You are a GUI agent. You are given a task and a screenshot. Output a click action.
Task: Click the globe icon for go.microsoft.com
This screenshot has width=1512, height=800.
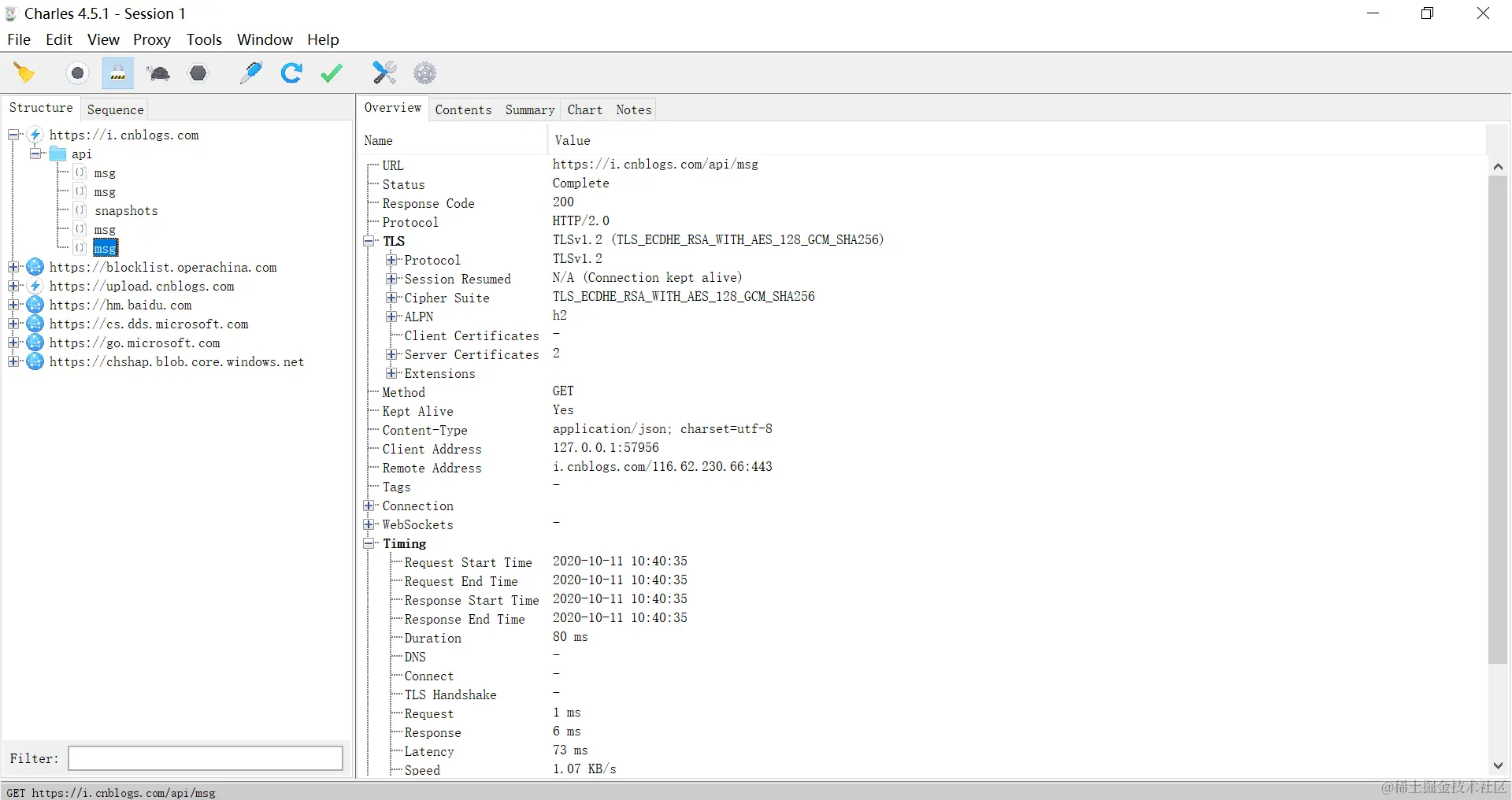(35, 343)
